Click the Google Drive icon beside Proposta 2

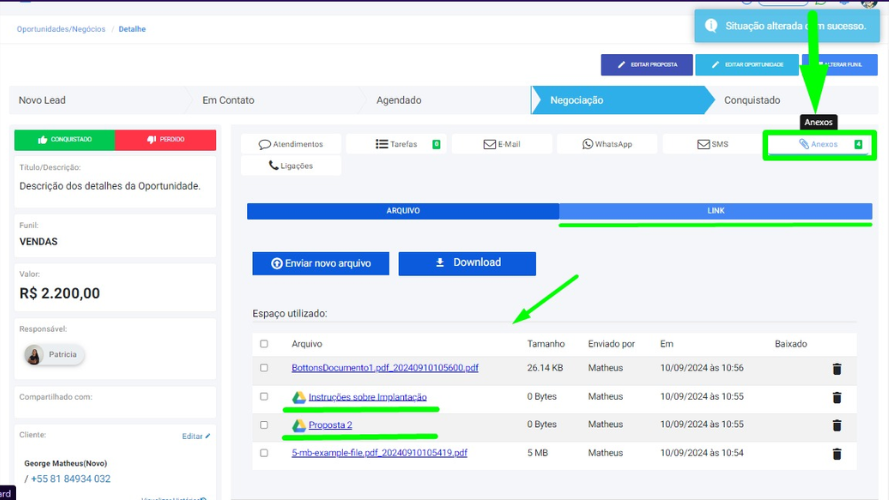(298, 425)
